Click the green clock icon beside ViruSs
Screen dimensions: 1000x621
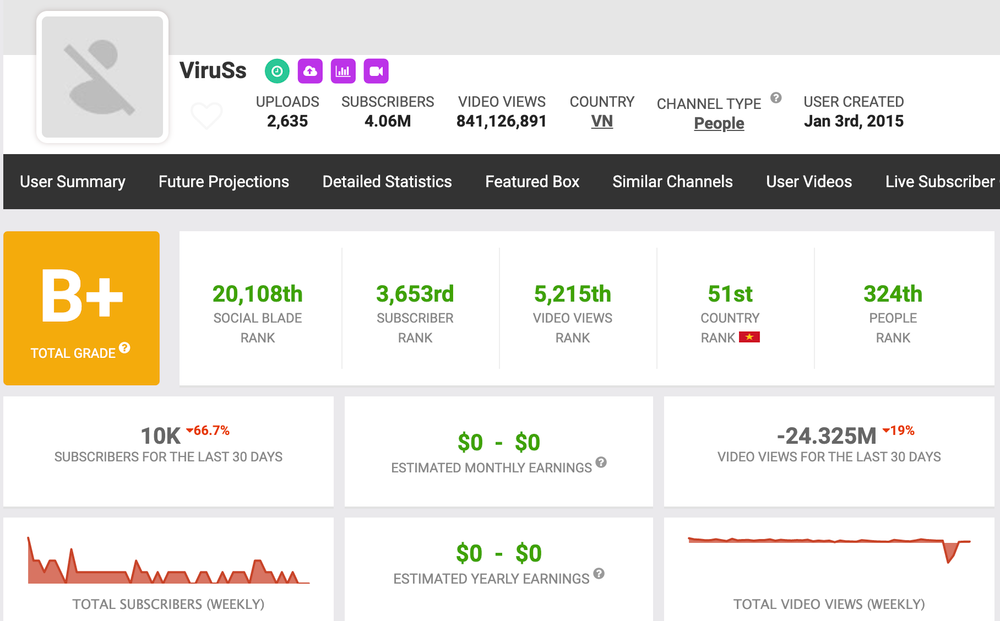click(x=277, y=71)
